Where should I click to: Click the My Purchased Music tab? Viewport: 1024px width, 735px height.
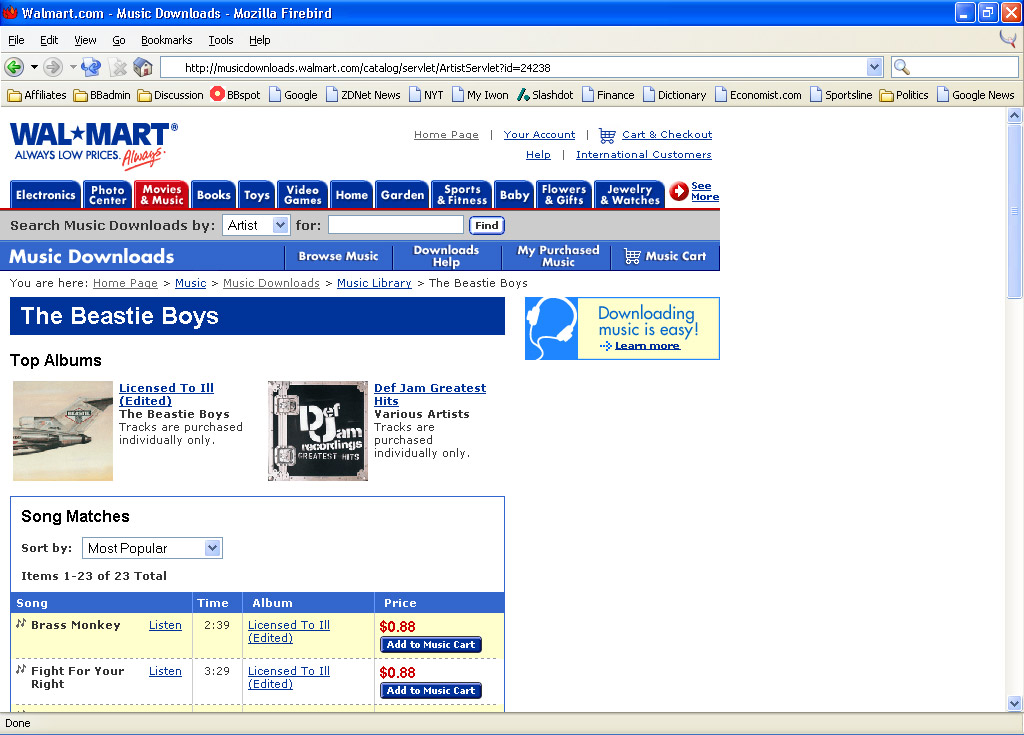(x=558, y=256)
